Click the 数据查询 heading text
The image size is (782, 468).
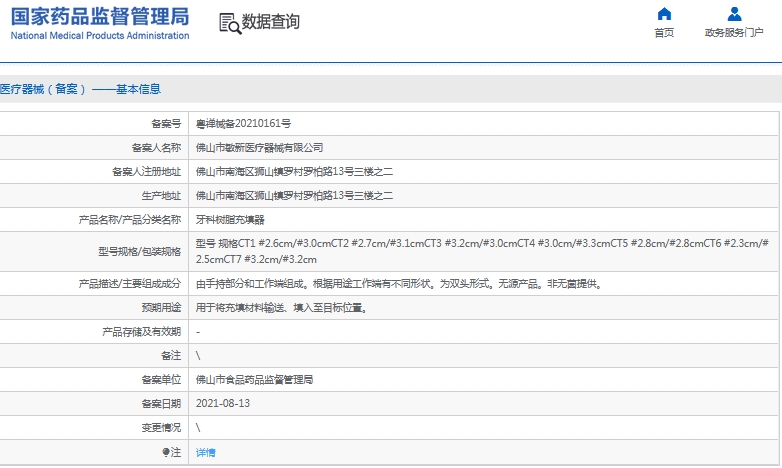pos(270,22)
